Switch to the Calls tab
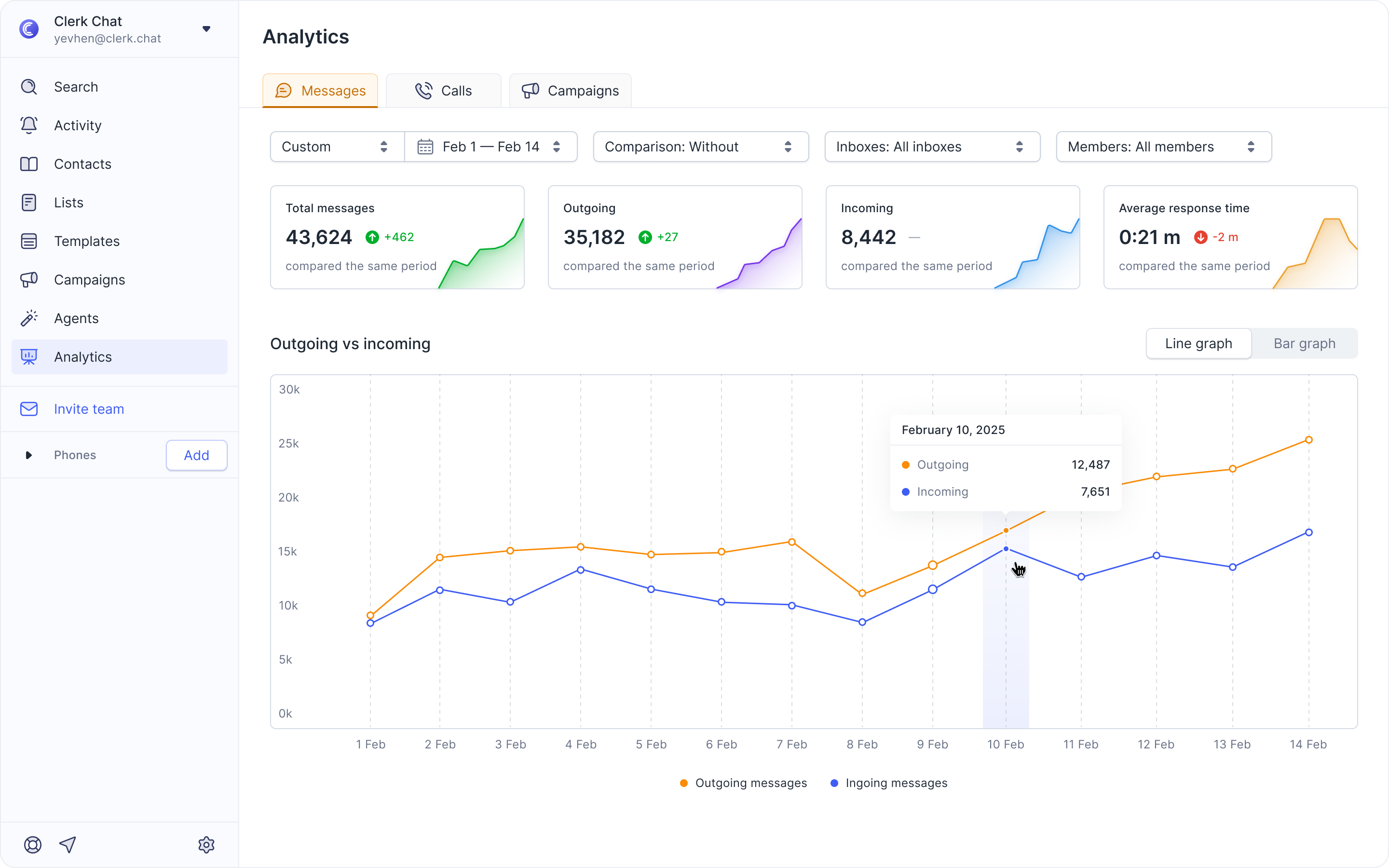 [444, 91]
